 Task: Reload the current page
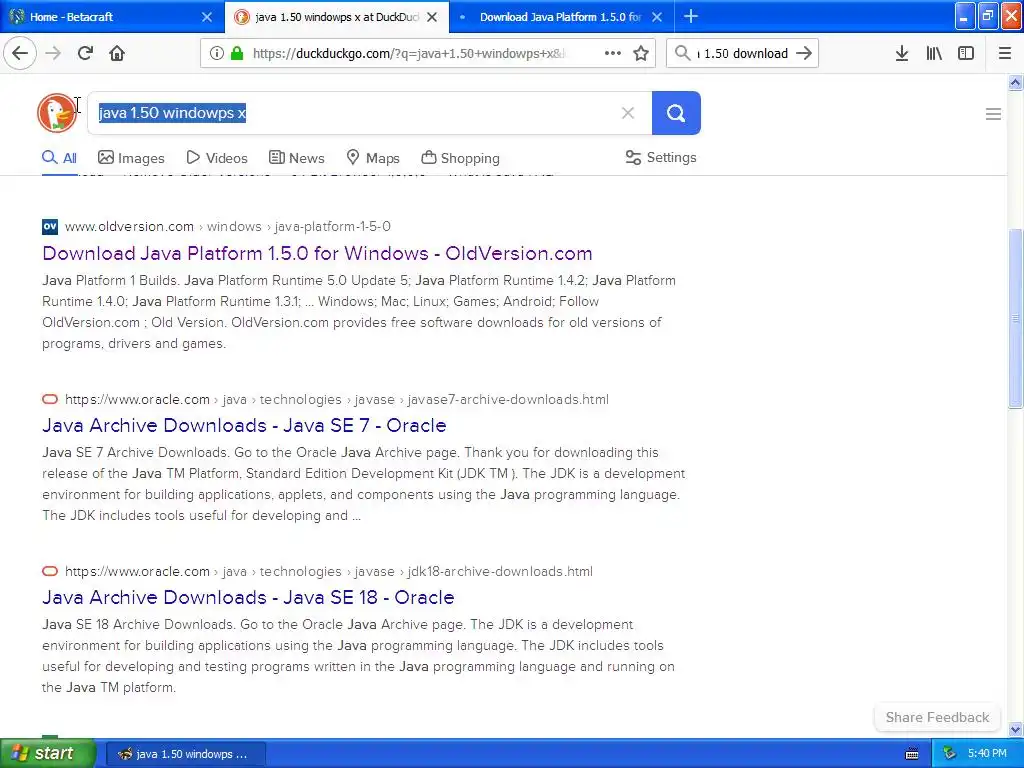click(x=85, y=53)
